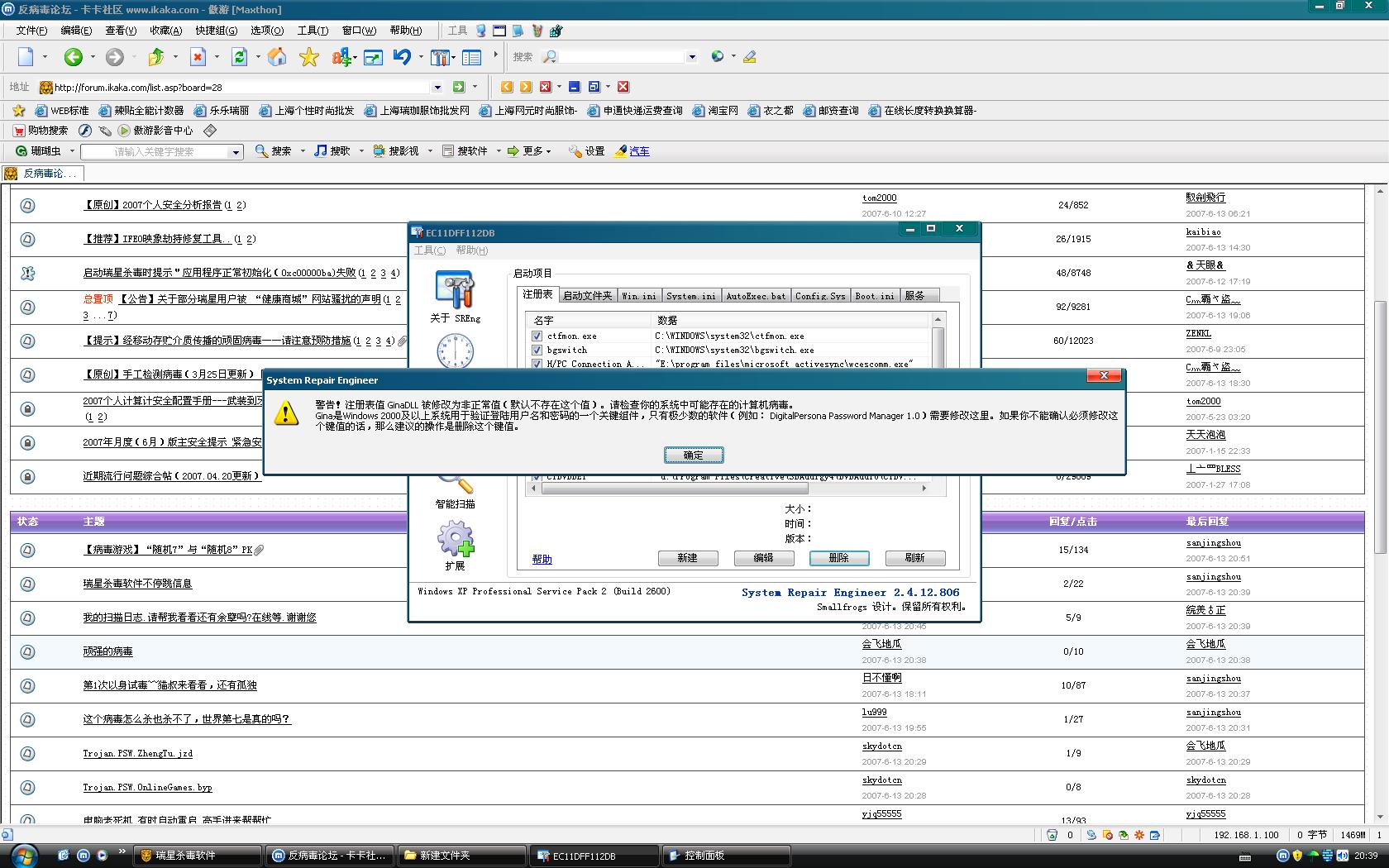
Task: Click the blue Undo arrow icon
Action: 402,57
